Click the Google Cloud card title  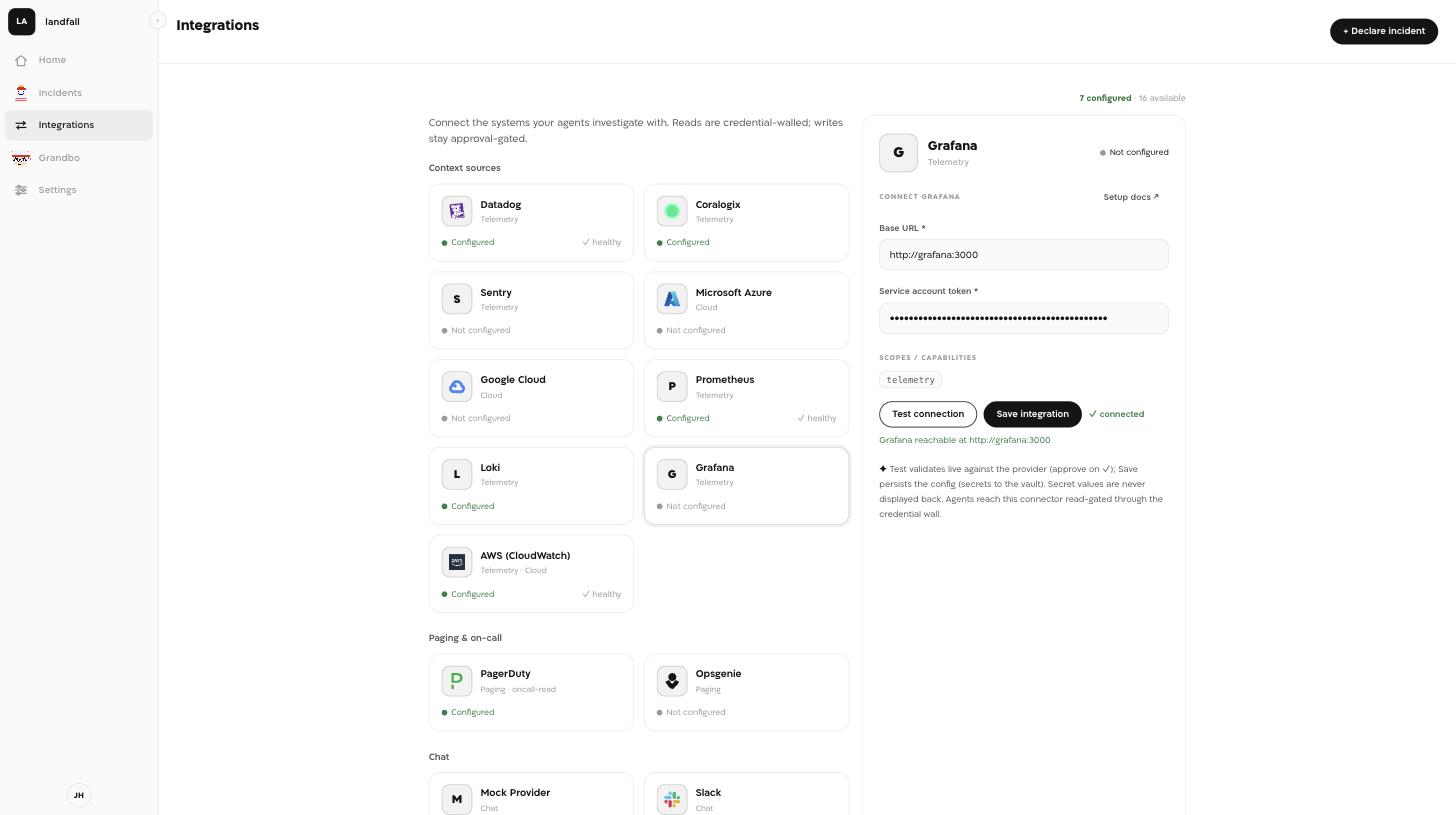pyautogui.click(x=513, y=380)
